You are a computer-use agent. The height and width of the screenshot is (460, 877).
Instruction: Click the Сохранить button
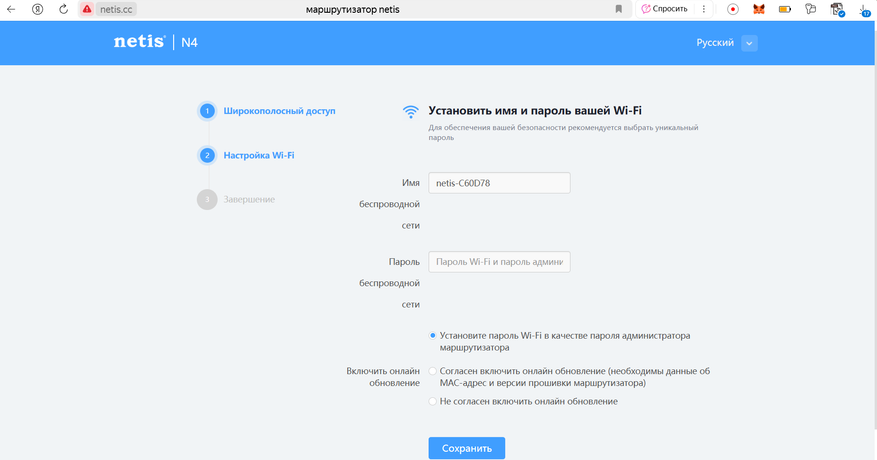(466, 448)
